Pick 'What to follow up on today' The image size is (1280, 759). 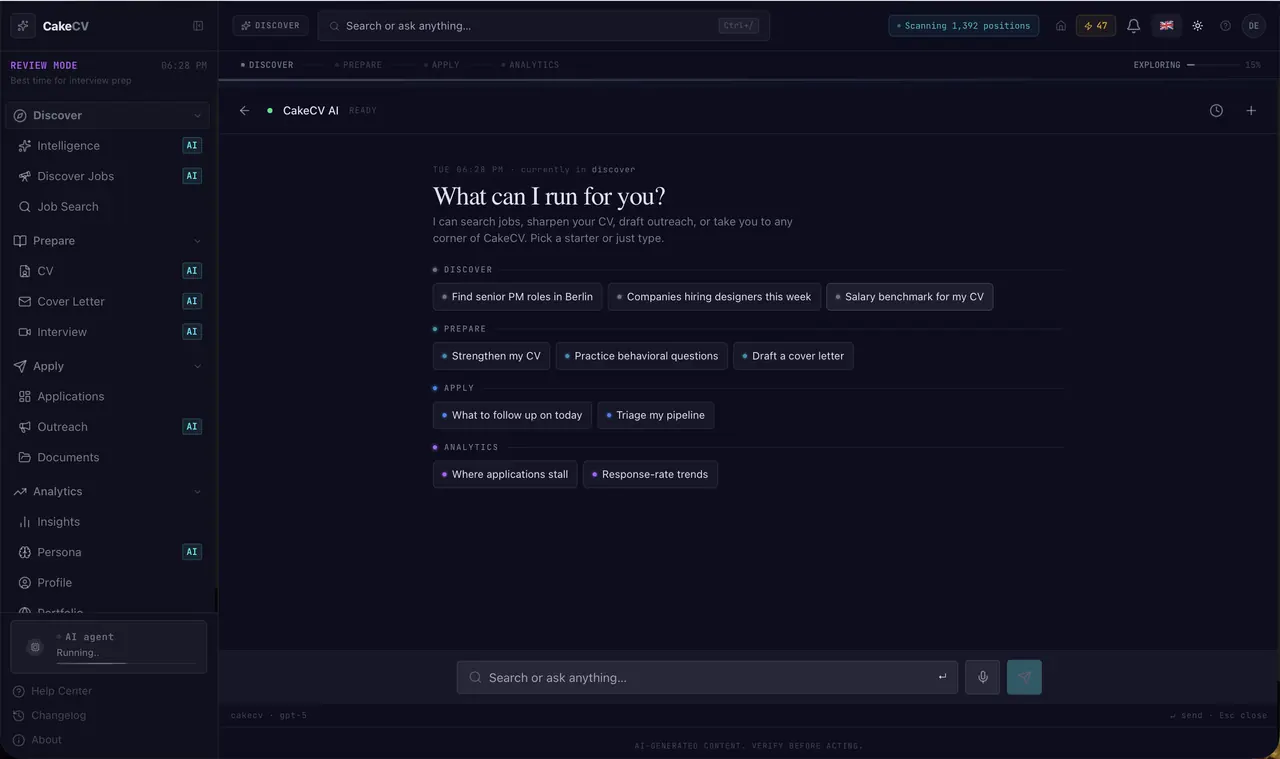pos(512,415)
